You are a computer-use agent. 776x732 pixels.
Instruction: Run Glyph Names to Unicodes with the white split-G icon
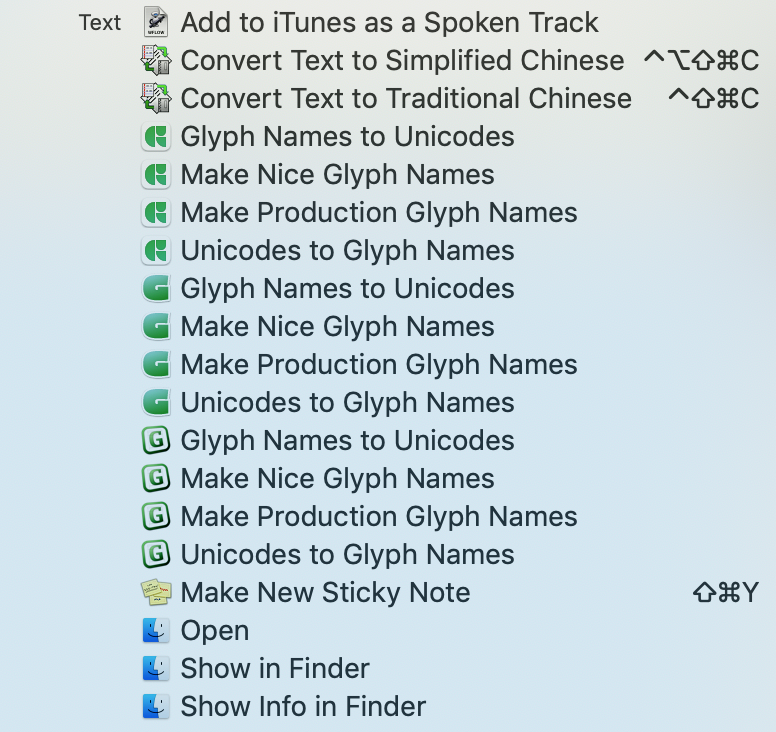coord(347,136)
